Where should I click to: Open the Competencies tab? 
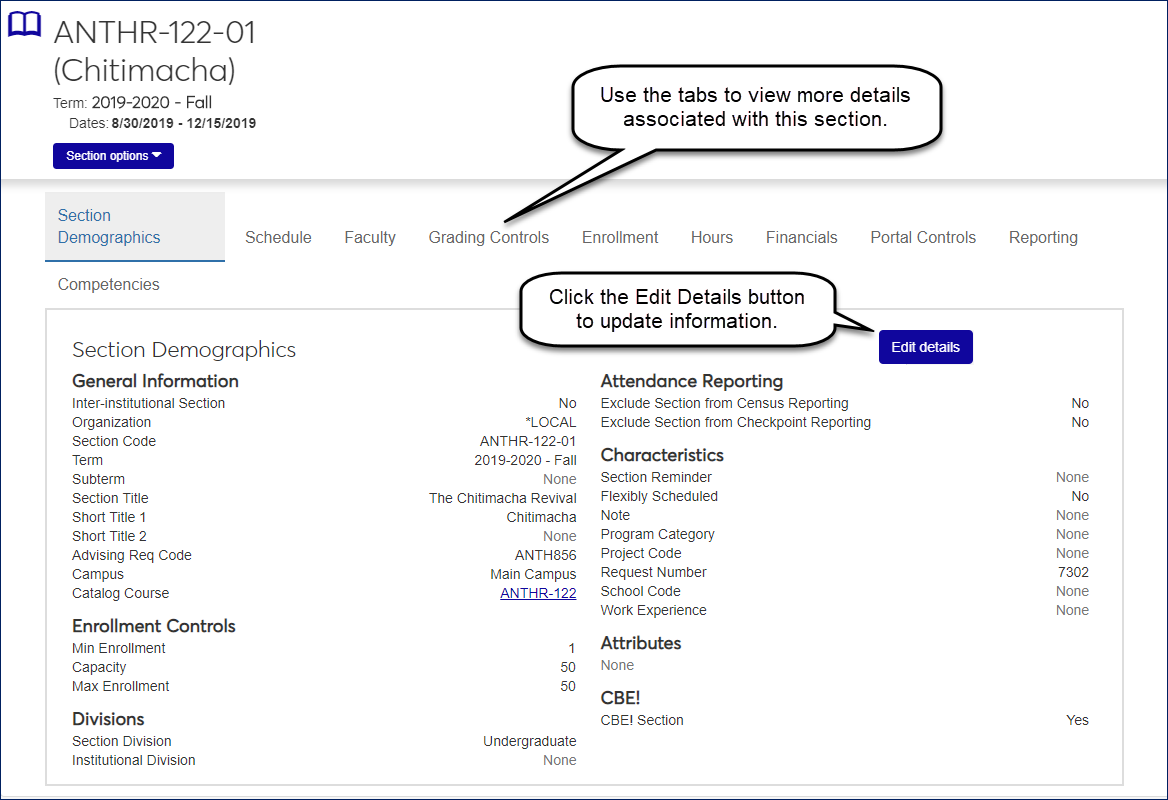coord(109,285)
